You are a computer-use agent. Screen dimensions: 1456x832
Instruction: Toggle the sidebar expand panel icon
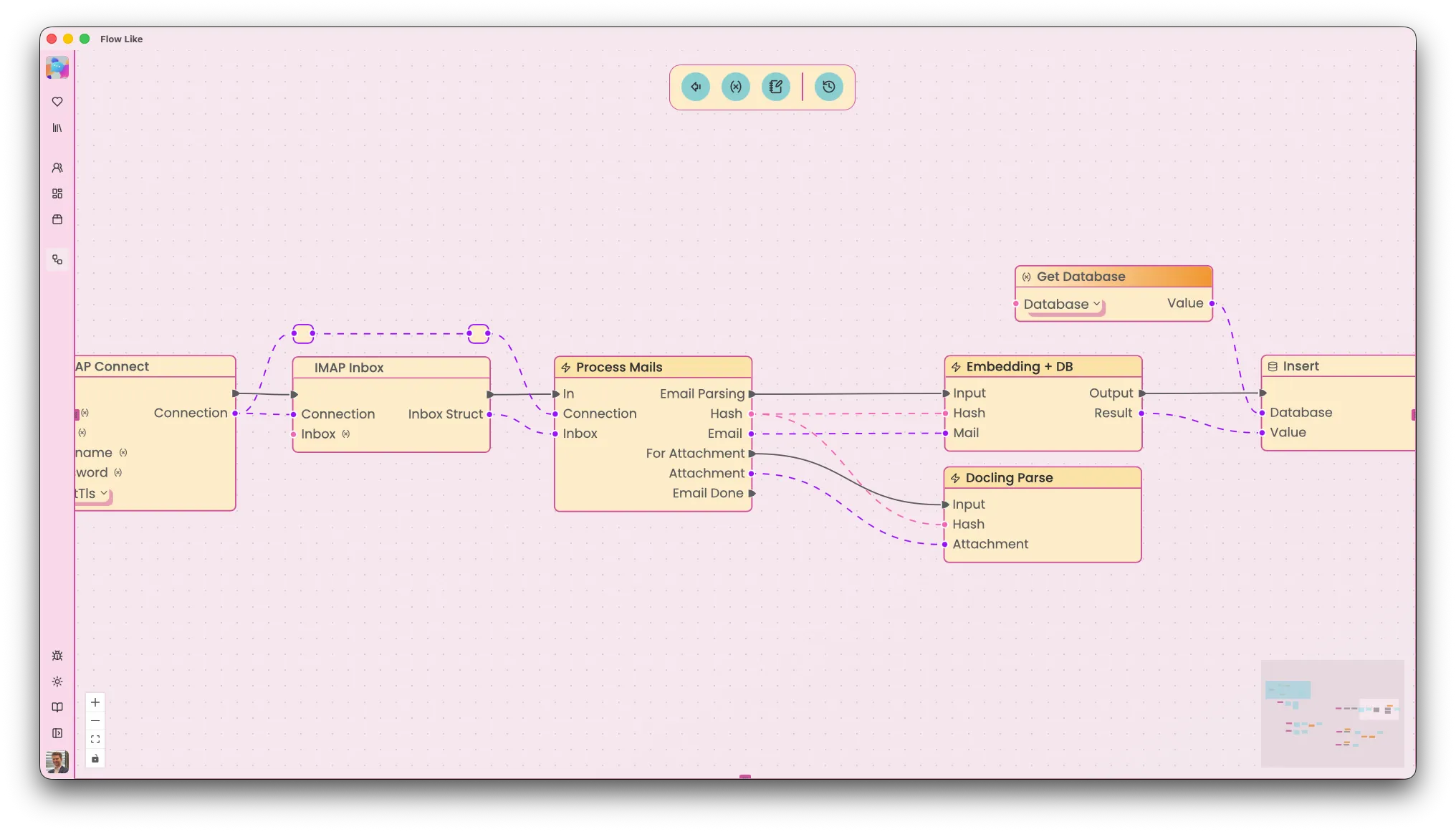[x=57, y=733]
